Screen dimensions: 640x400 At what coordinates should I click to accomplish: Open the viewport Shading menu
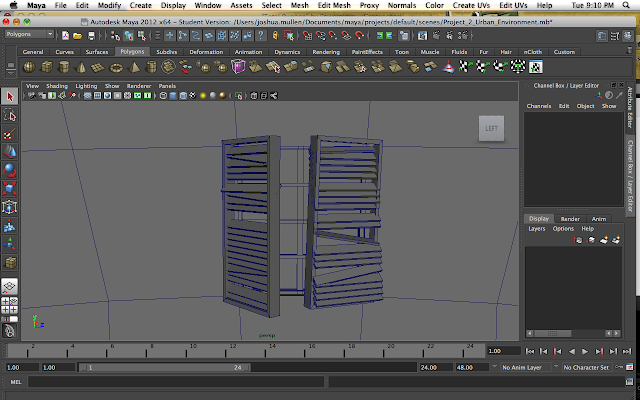[56, 86]
